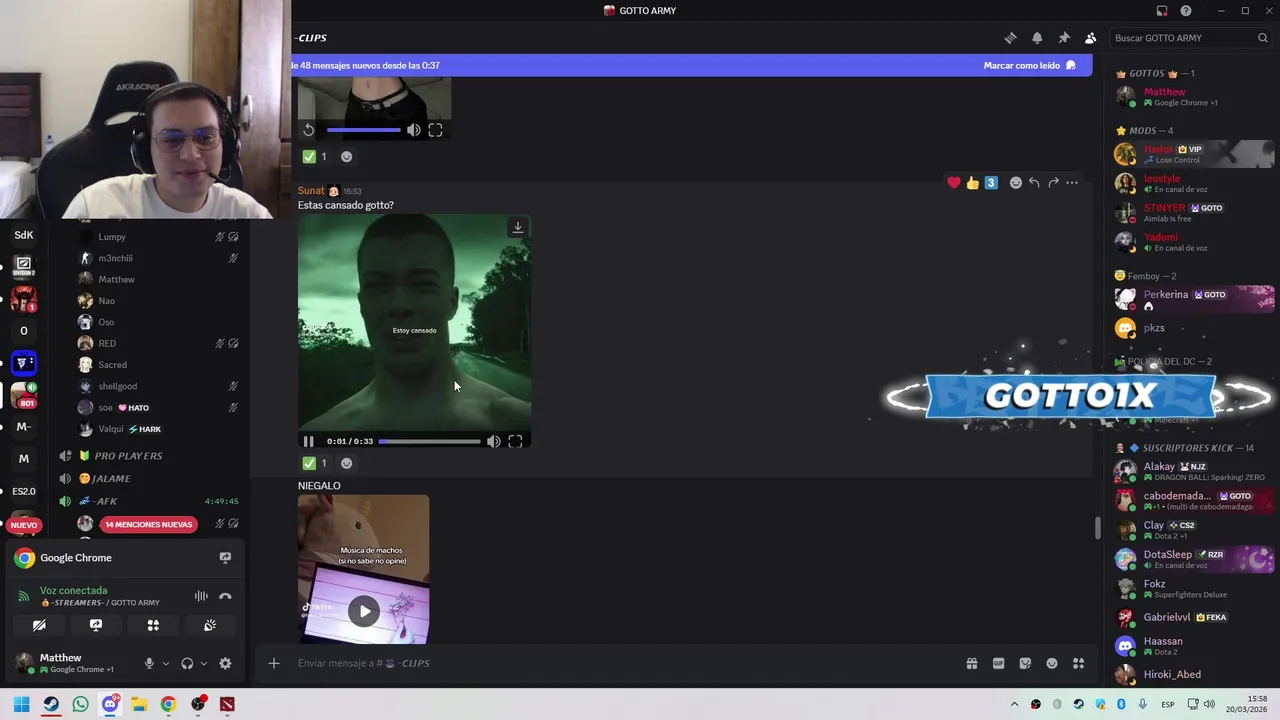Open the emoji picker in message bar
Screen dimensions: 1280x720
(x=1052, y=663)
